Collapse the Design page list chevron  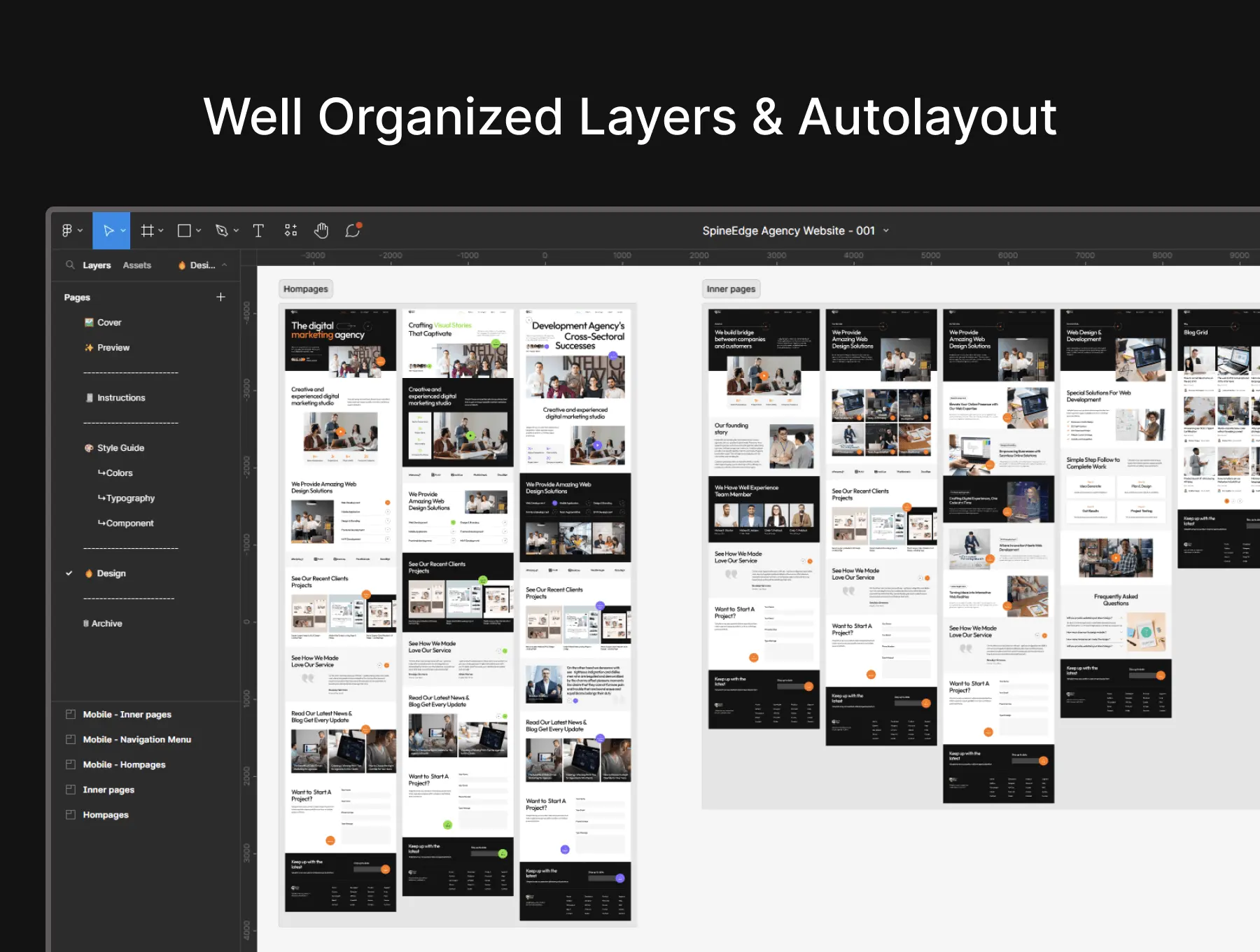coord(225,265)
